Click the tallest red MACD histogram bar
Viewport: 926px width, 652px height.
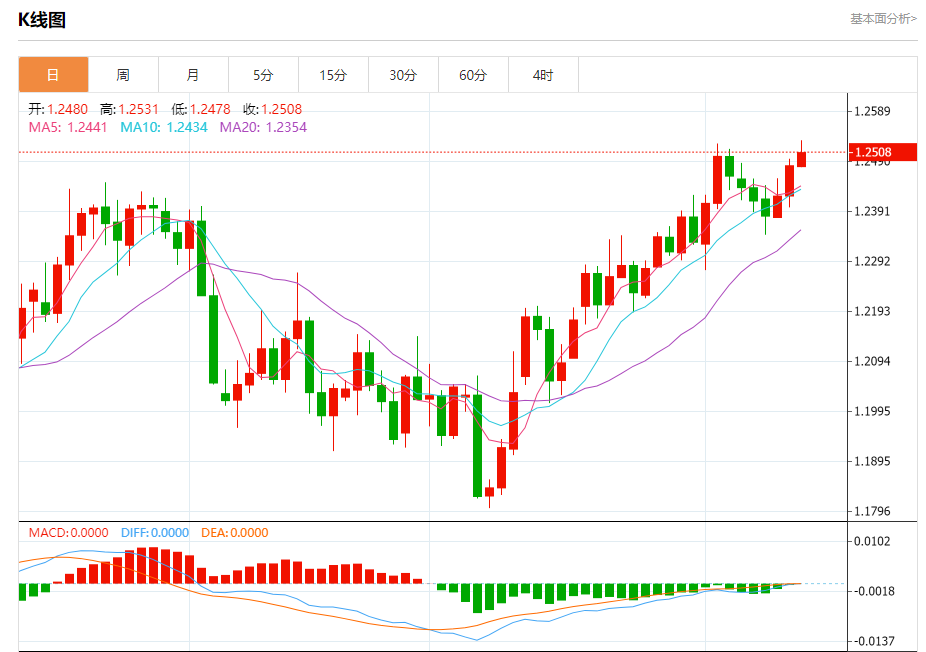[142, 566]
